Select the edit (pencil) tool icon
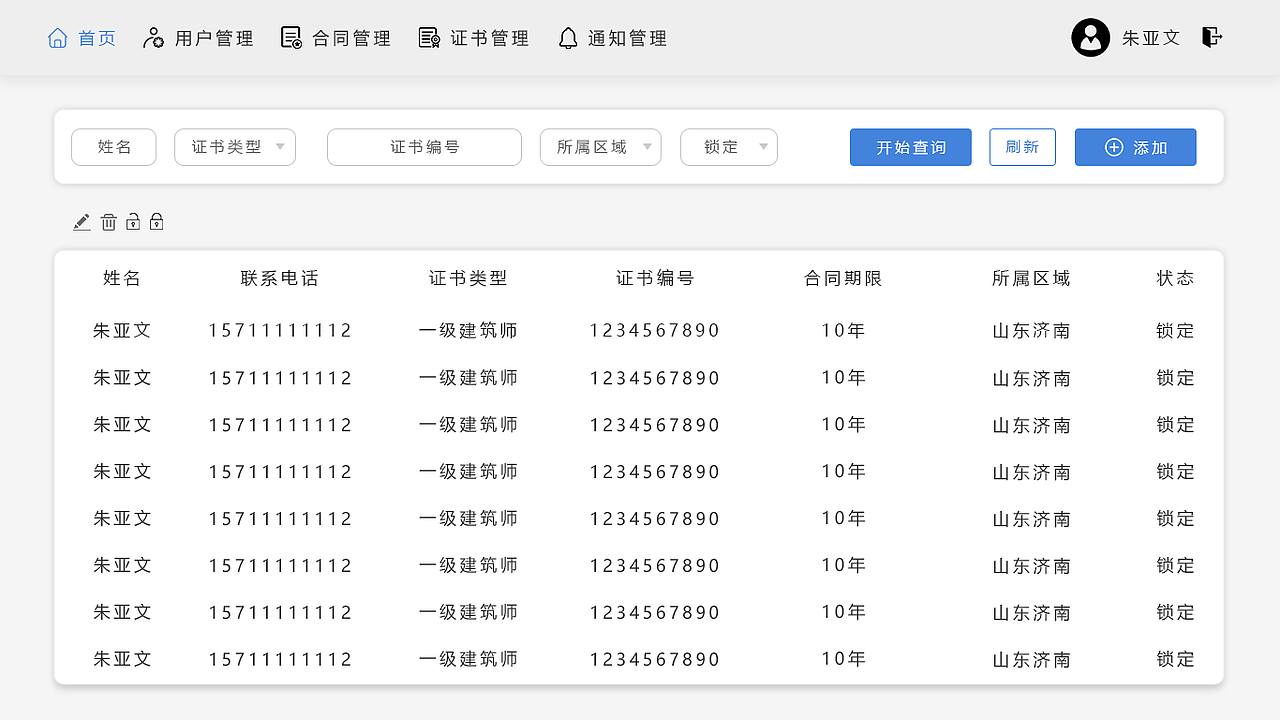 pos(81,221)
